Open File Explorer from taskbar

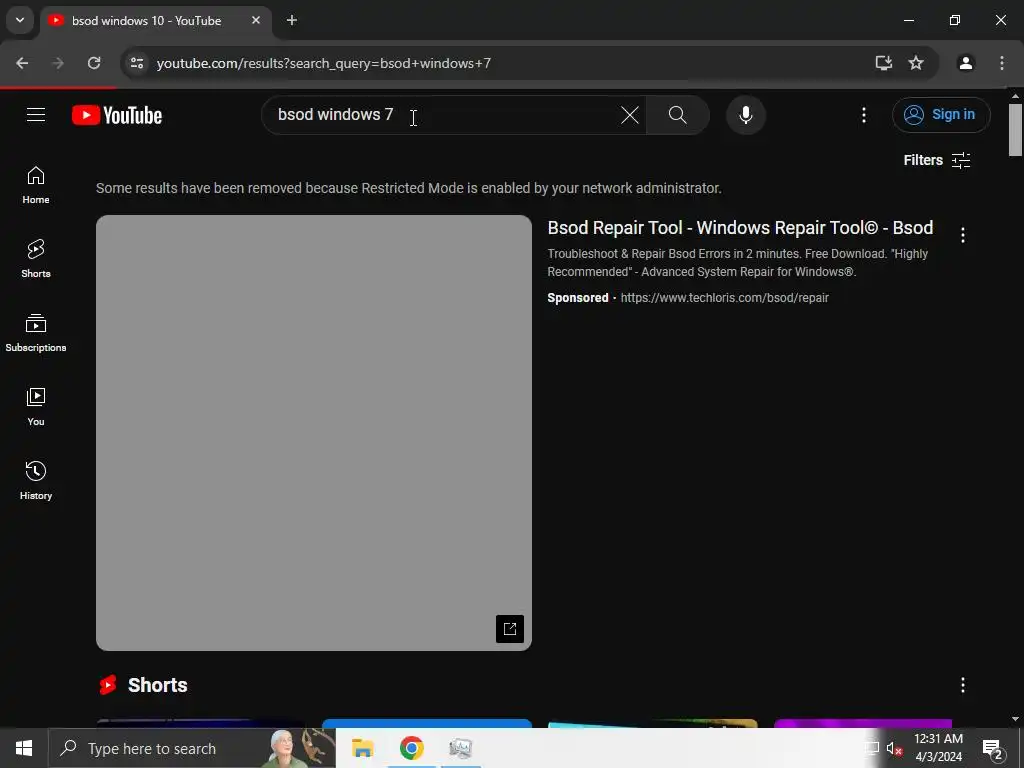[x=362, y=748]
